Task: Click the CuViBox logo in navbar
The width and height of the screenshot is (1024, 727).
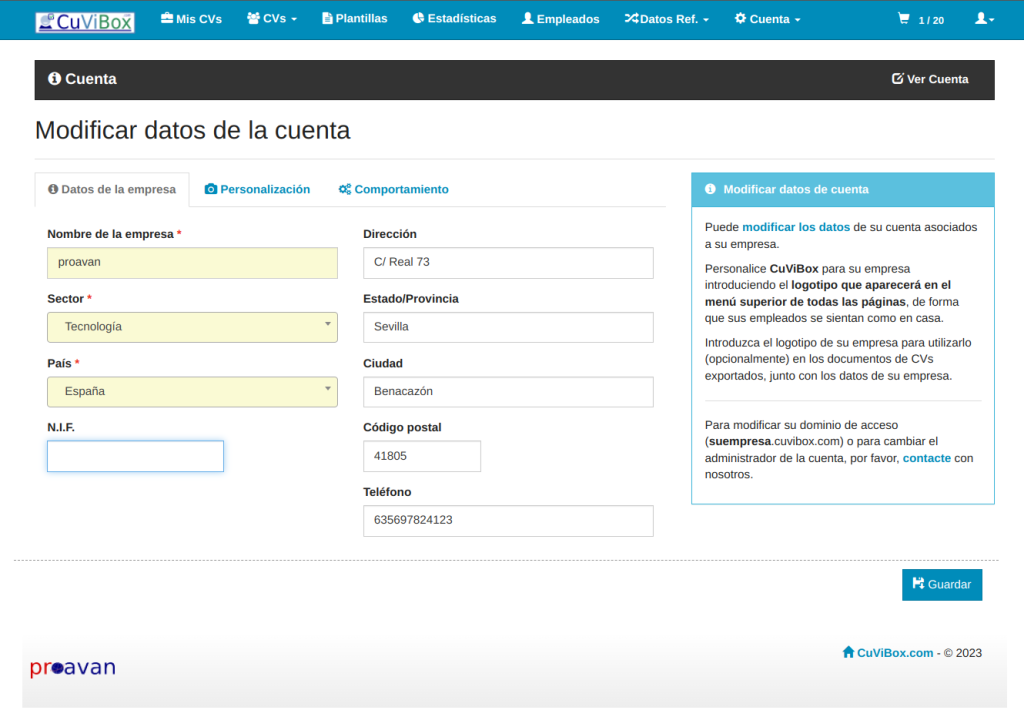Action: [85, 21]
